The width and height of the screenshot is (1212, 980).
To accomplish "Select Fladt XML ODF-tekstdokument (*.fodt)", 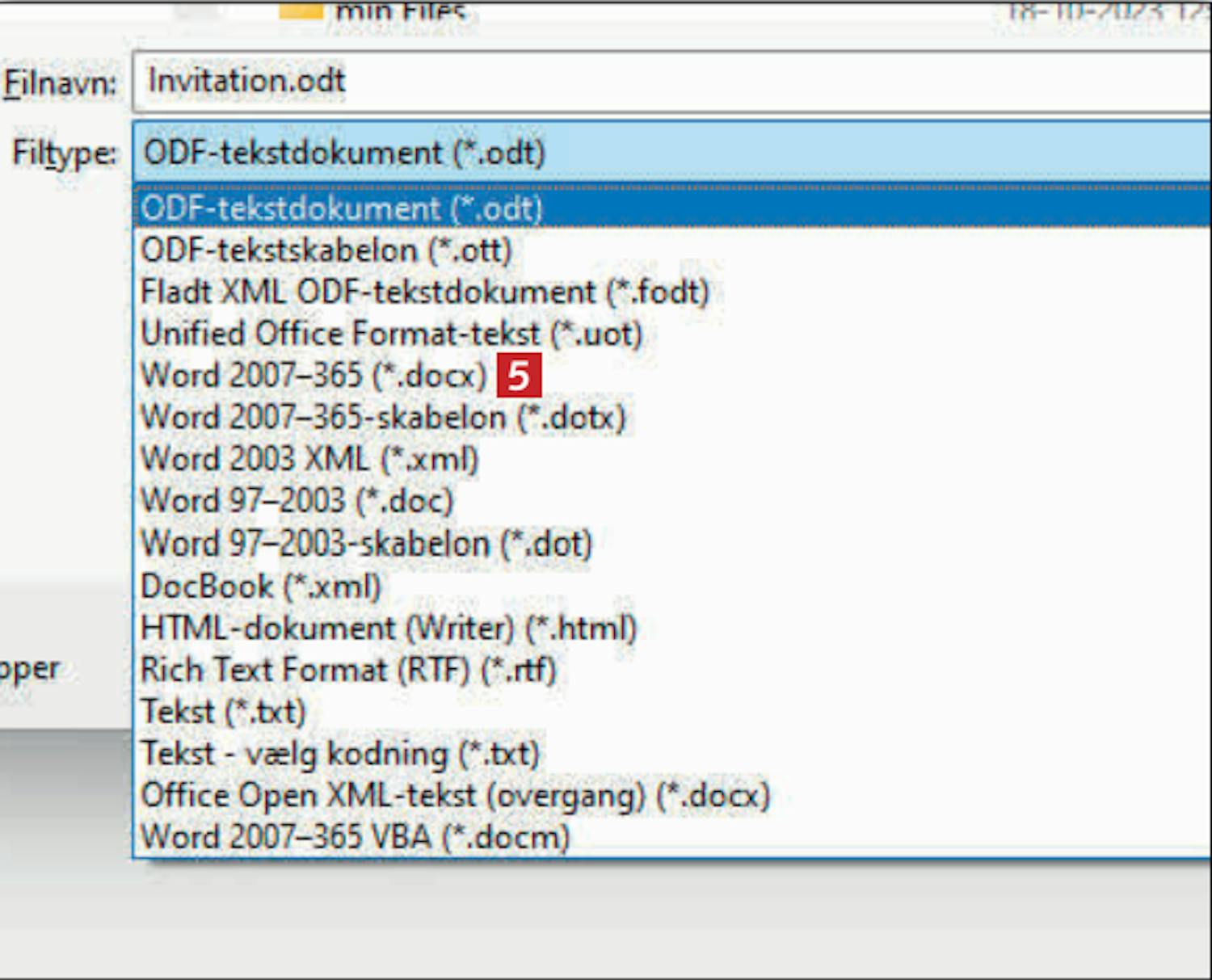I will [x=672, y=292].
